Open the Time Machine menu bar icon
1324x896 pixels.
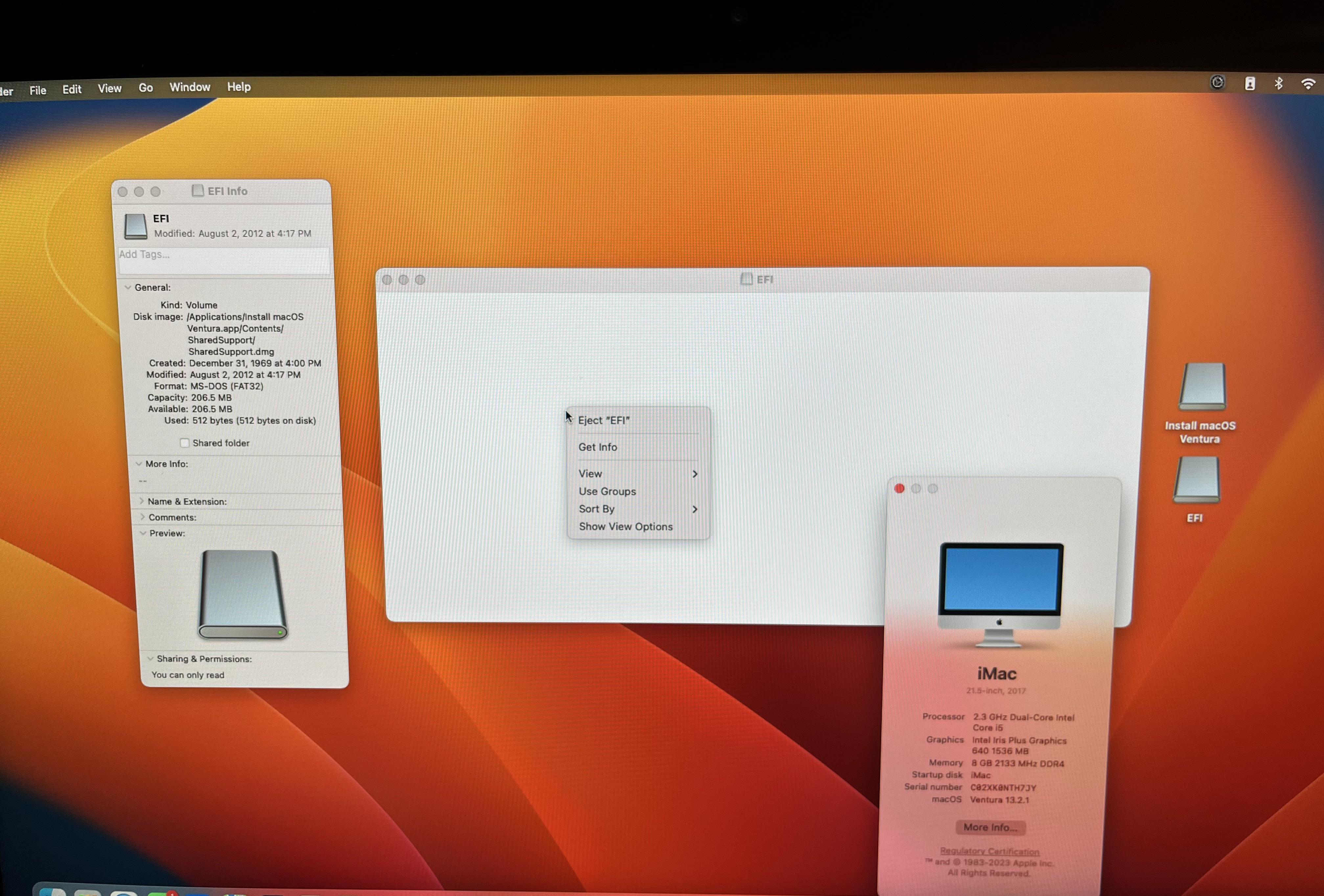click(x=1218, y=82)
